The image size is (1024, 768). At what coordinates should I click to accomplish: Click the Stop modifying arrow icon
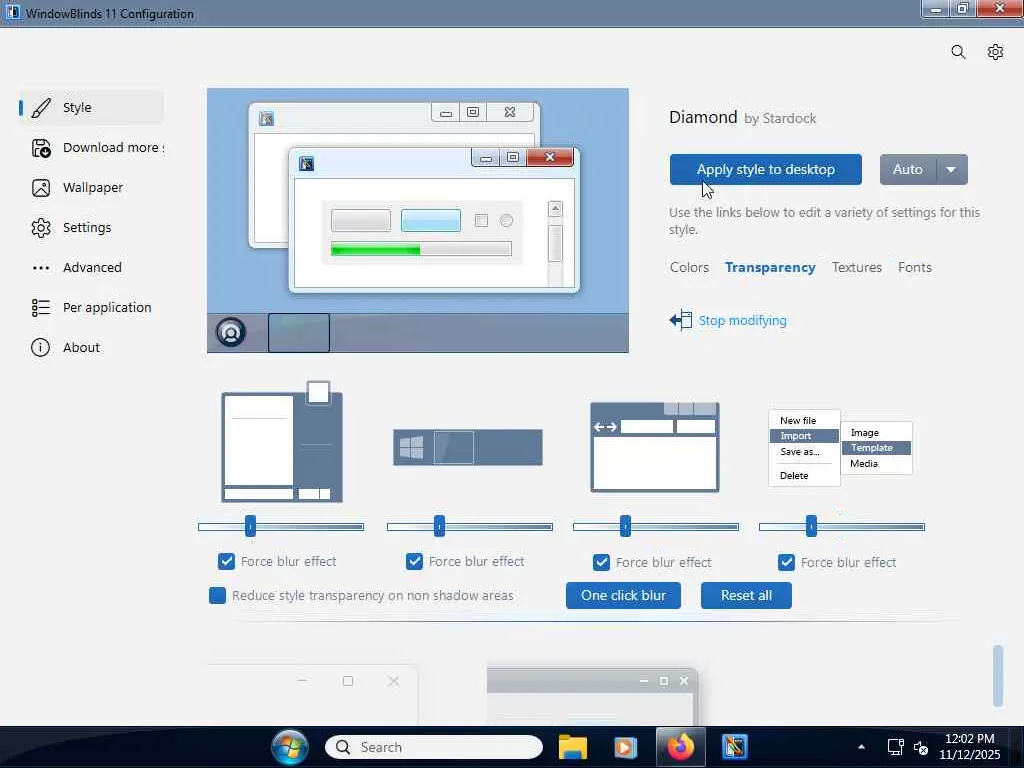pos(680,320)
